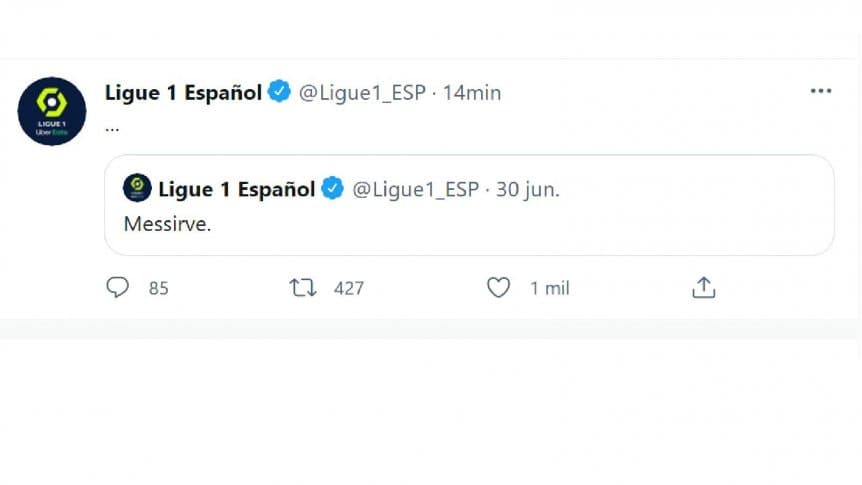Click the 1 mil likes count
This screenshot has height=485, width=862.
coord(549,288)
